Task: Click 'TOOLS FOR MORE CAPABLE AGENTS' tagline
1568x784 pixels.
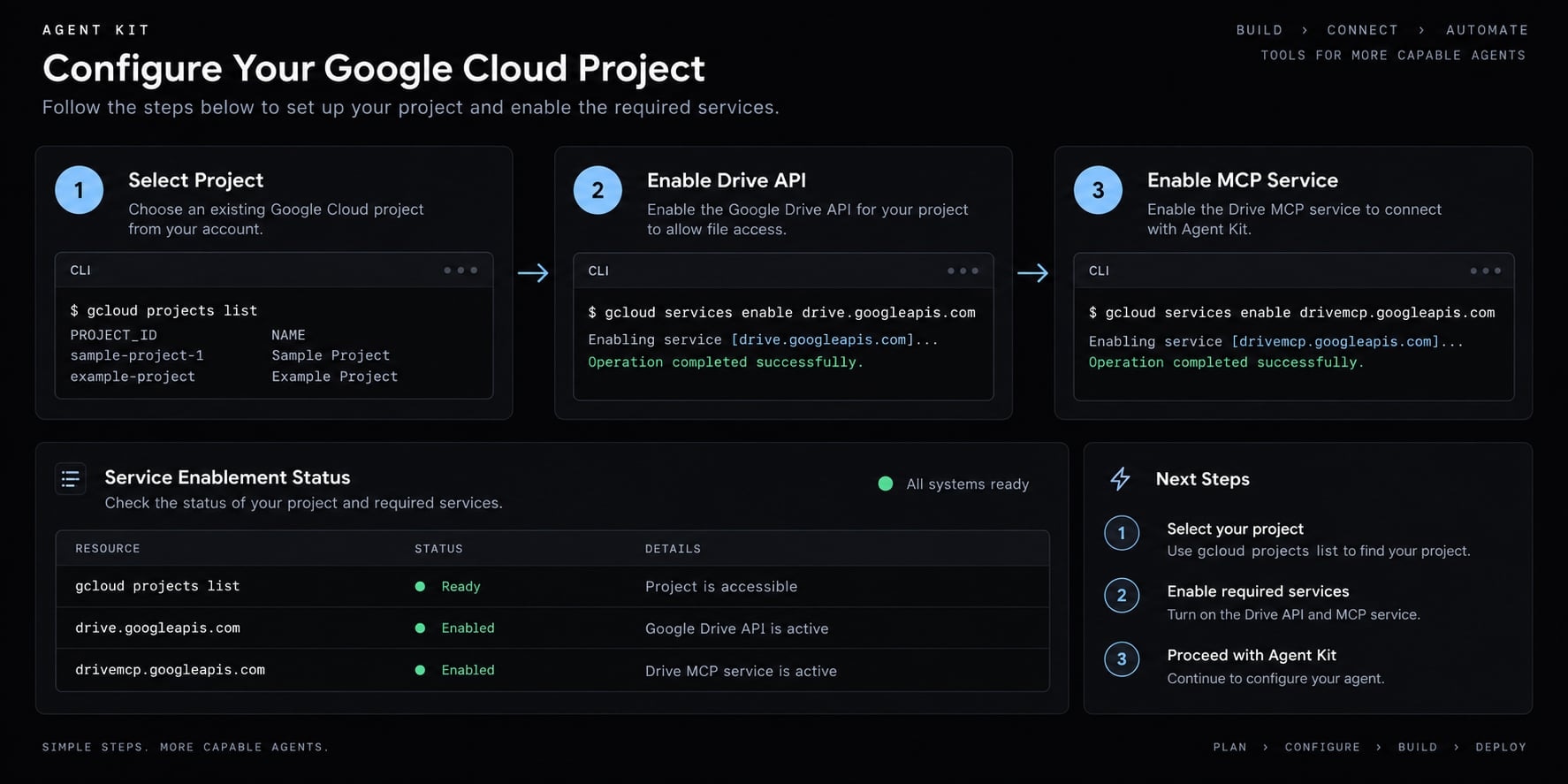Action: [x=1393, y=55]
